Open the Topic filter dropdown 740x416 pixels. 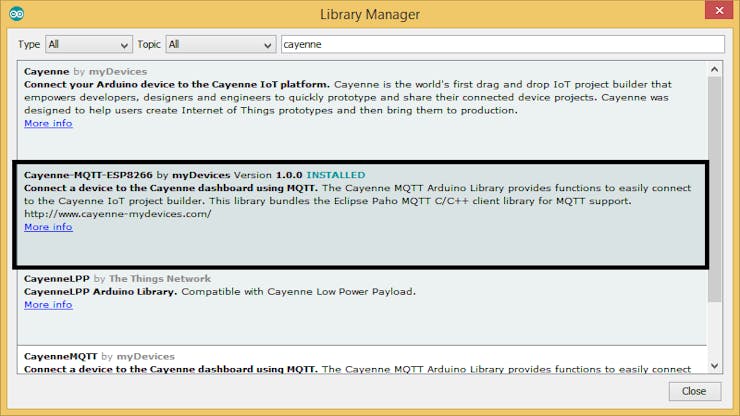click(220, 44)
